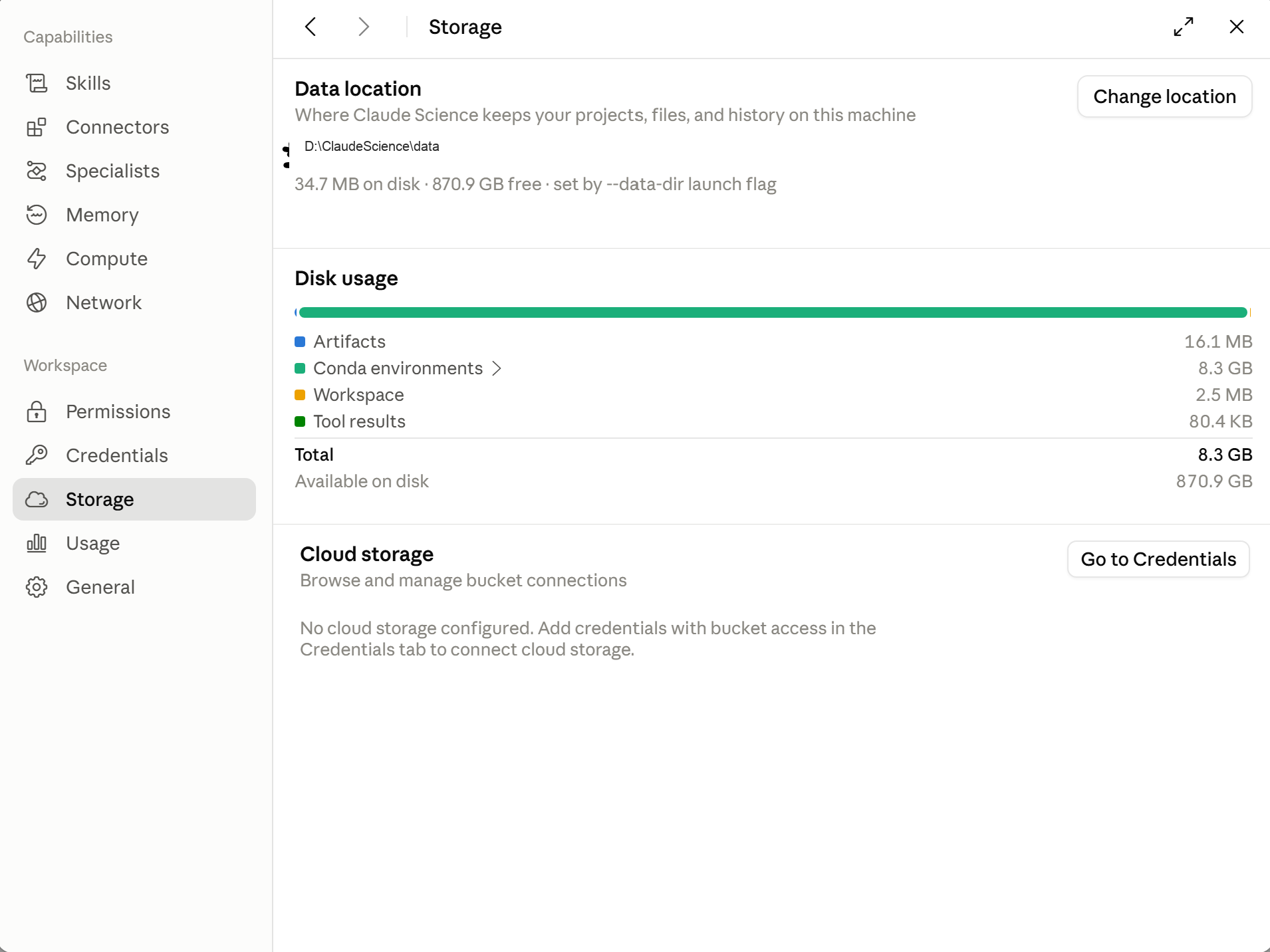Click the Total row label
Image resolution: width=1270 pixels, height=952 pixels.
click(x=314, y=455)
